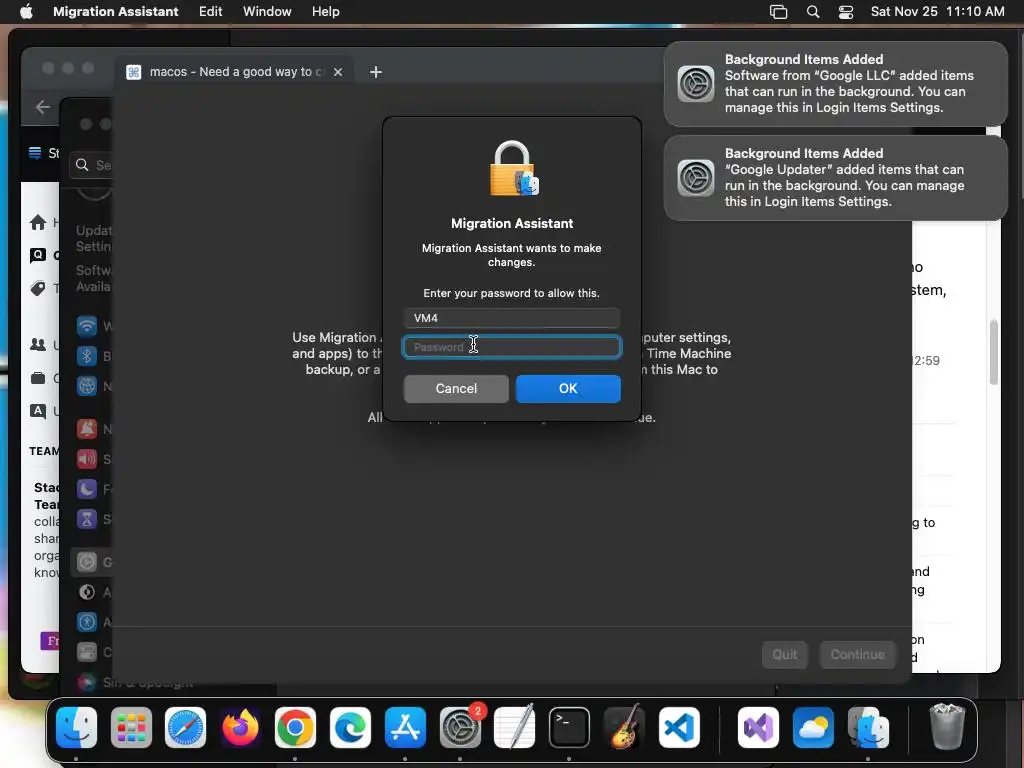1024x768 pixels.
Task: Open the Window menu
Action: tap(267, 12)
